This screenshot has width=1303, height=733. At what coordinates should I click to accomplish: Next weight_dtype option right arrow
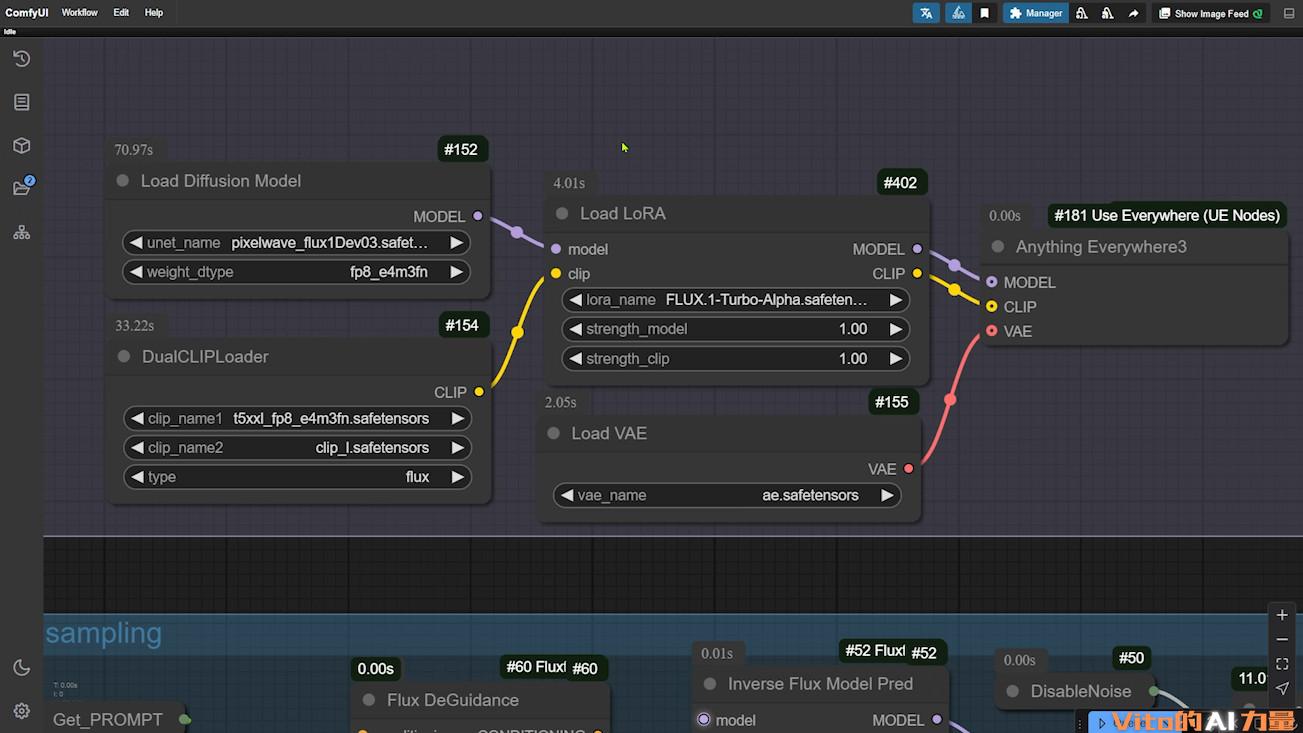tap(456, 272)
